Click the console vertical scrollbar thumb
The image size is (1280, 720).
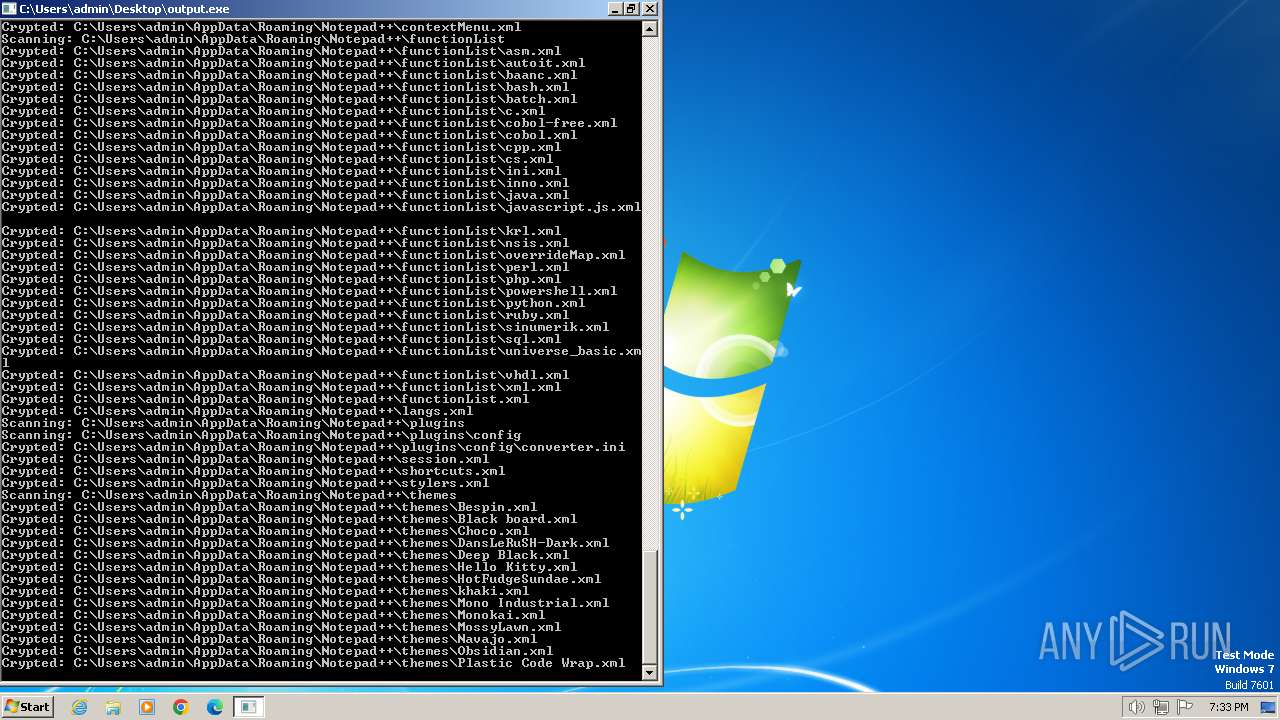coord(650,606)
